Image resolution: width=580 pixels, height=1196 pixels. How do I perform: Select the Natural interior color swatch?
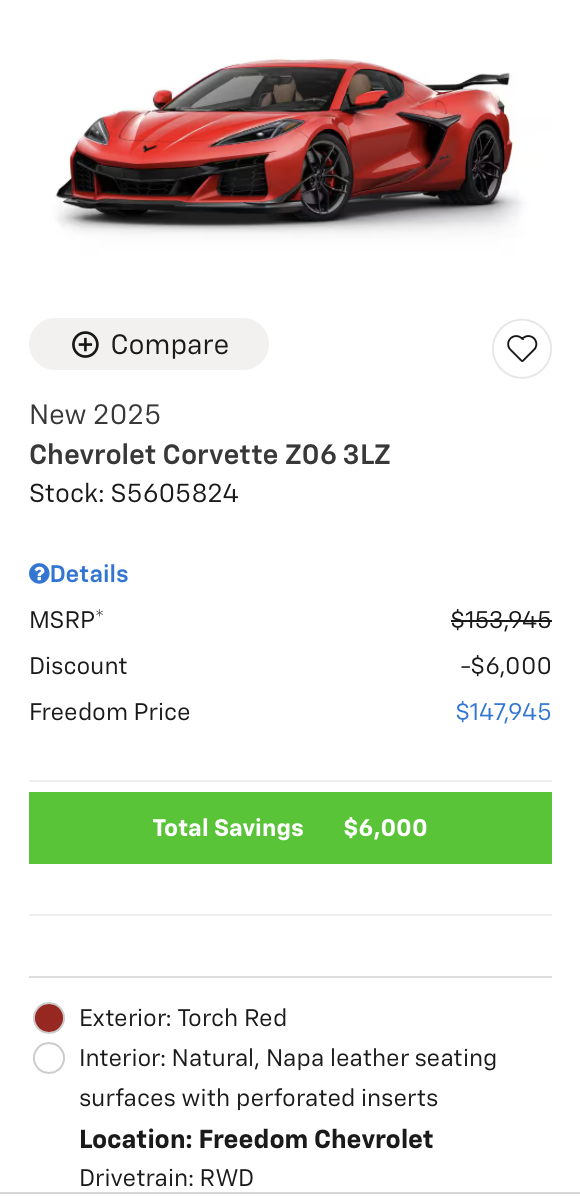[x=49, y=1059]
